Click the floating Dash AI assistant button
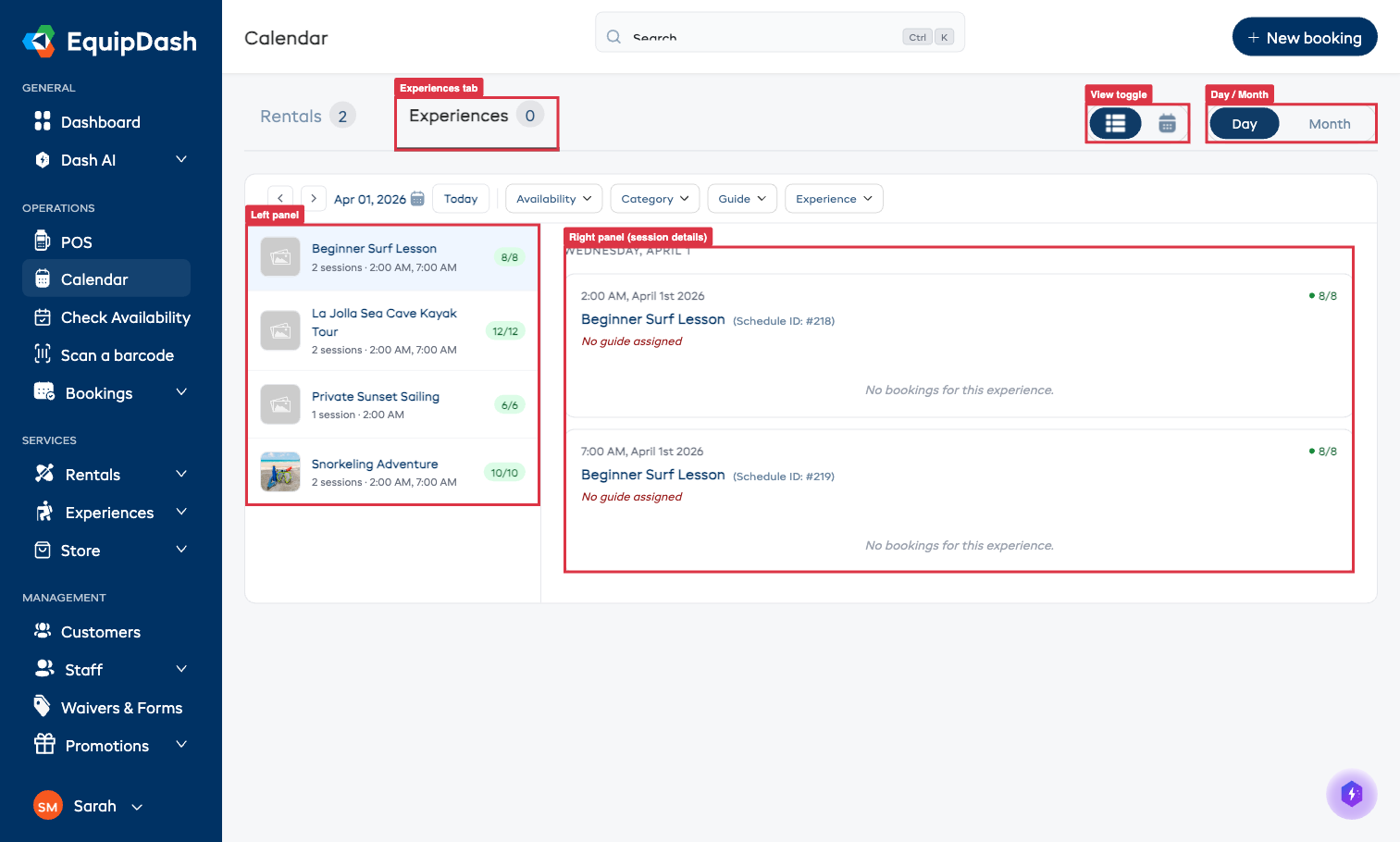The width and height of the screenshot is (1400, 842). point(1351,794)
